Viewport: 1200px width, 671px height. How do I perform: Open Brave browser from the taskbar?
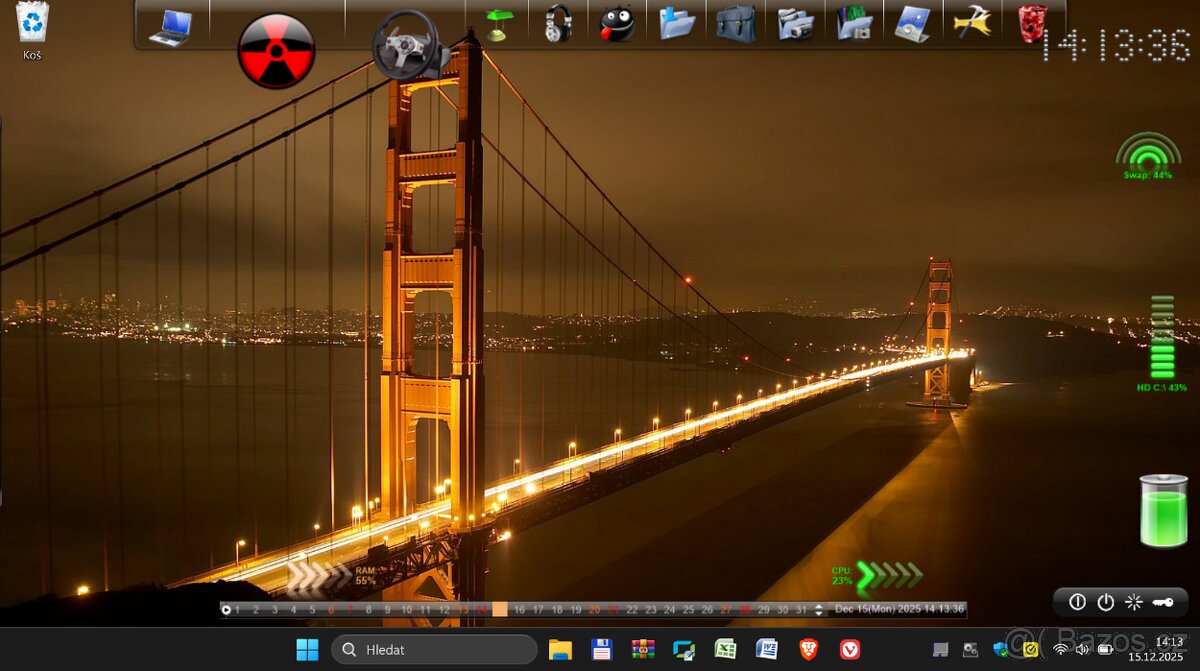click(806, 649)
